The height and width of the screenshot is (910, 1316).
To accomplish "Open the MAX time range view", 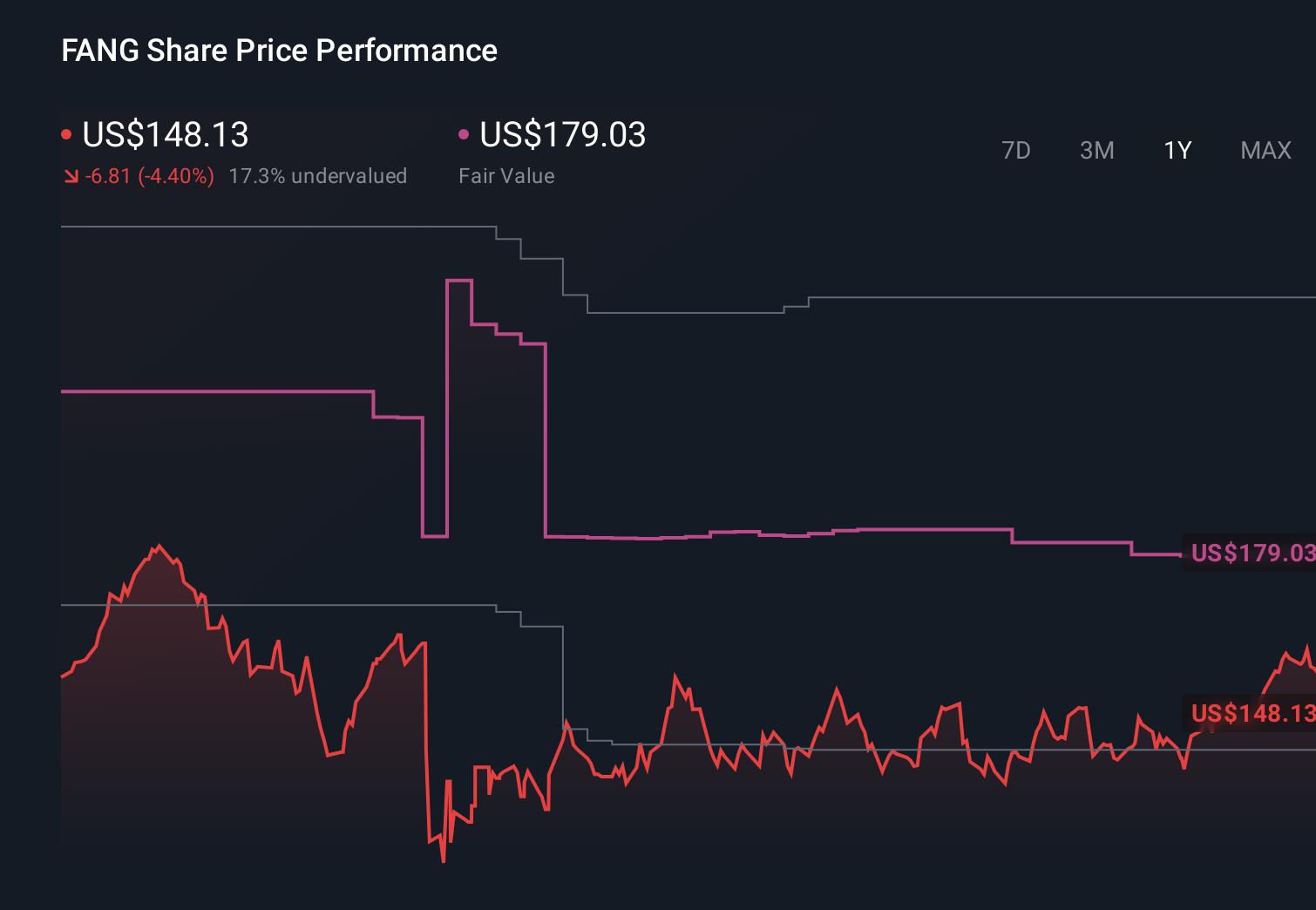I will pos(1265,150).
